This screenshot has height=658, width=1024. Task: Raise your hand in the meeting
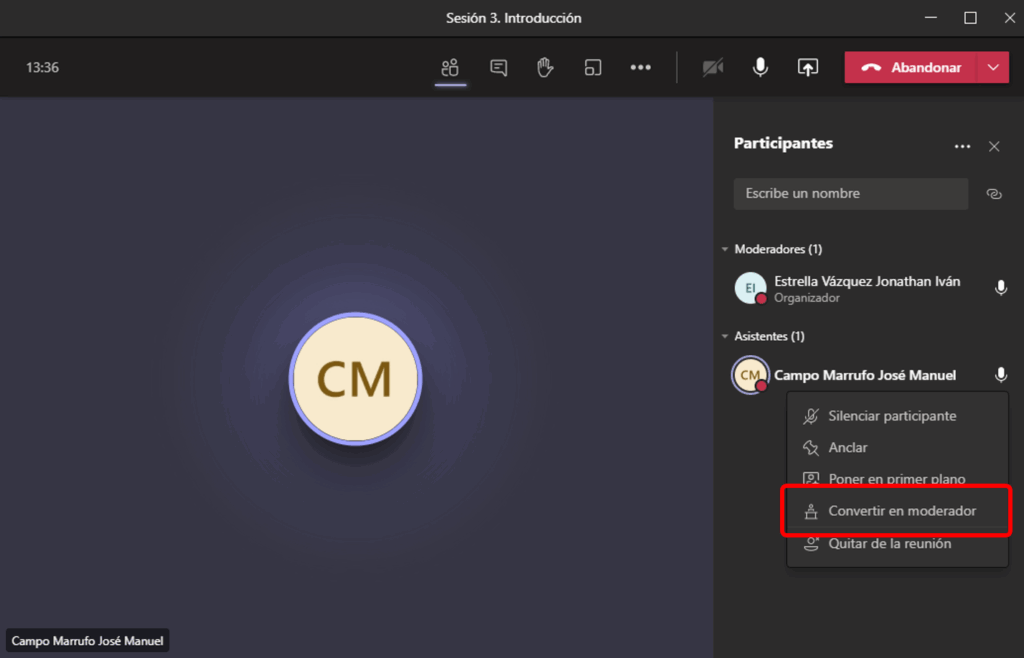(545, 68)
